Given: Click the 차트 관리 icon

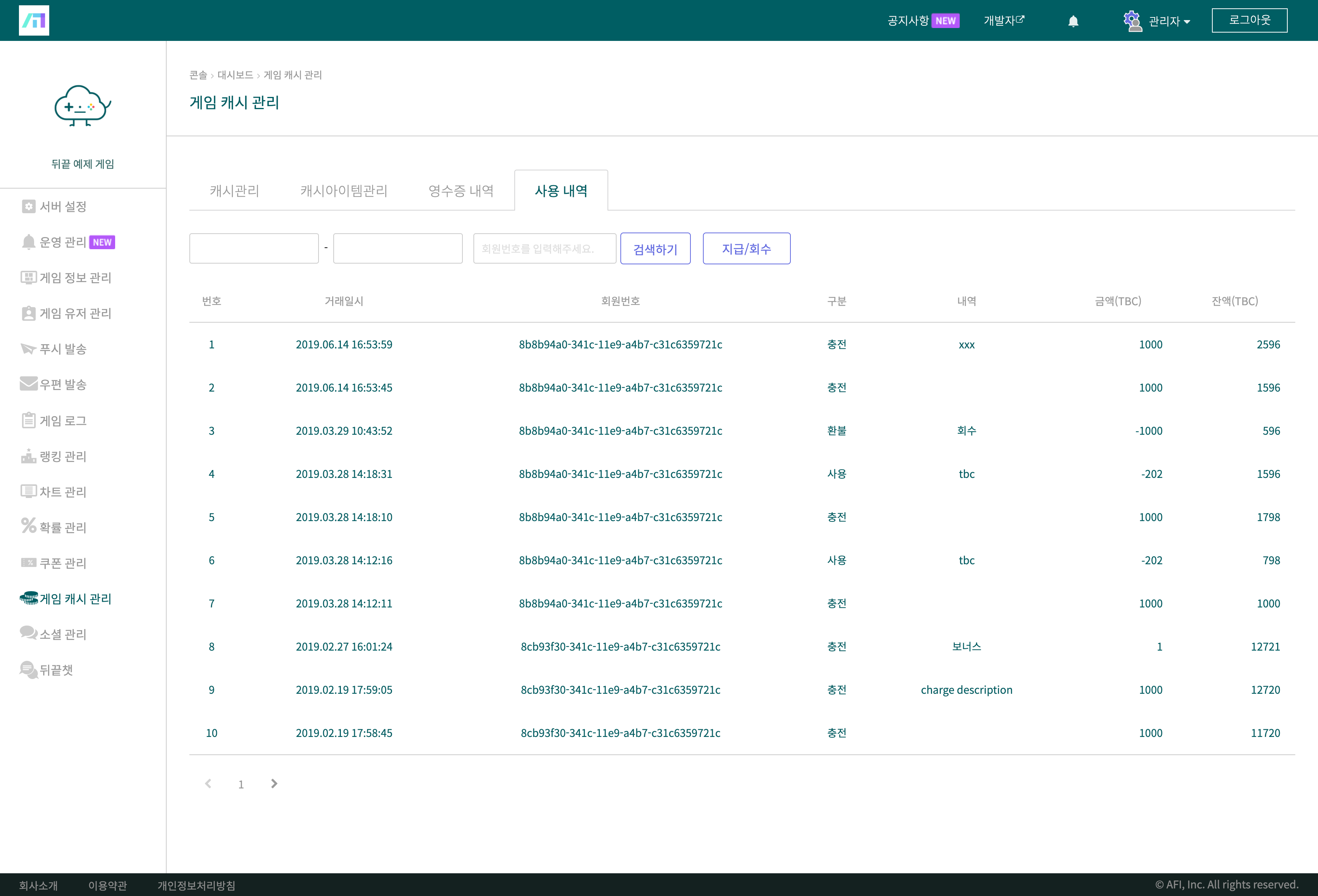Looking at the screenshot, I should point(28,491).
